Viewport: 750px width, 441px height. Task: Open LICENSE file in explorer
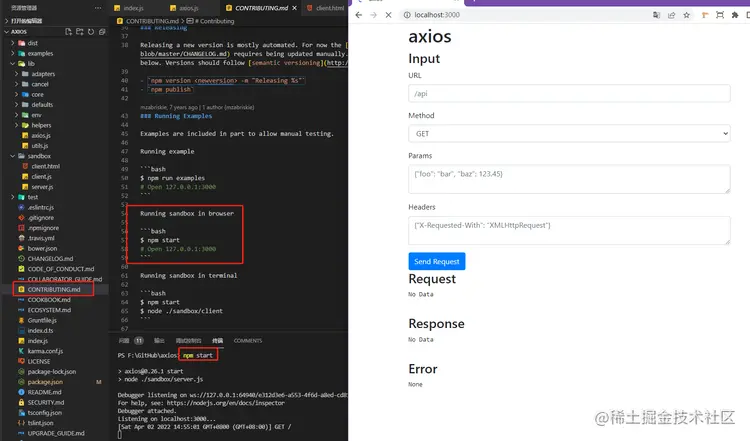(x=39, y=362)
